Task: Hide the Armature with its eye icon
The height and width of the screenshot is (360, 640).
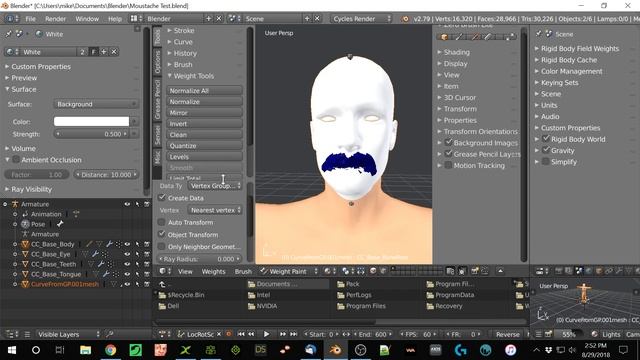Action: coord(127,204)
